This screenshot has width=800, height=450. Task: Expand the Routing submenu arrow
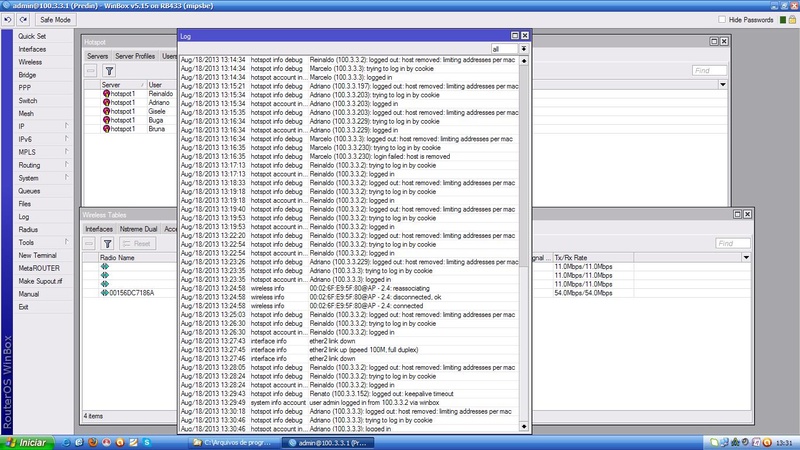coord(67,164)
